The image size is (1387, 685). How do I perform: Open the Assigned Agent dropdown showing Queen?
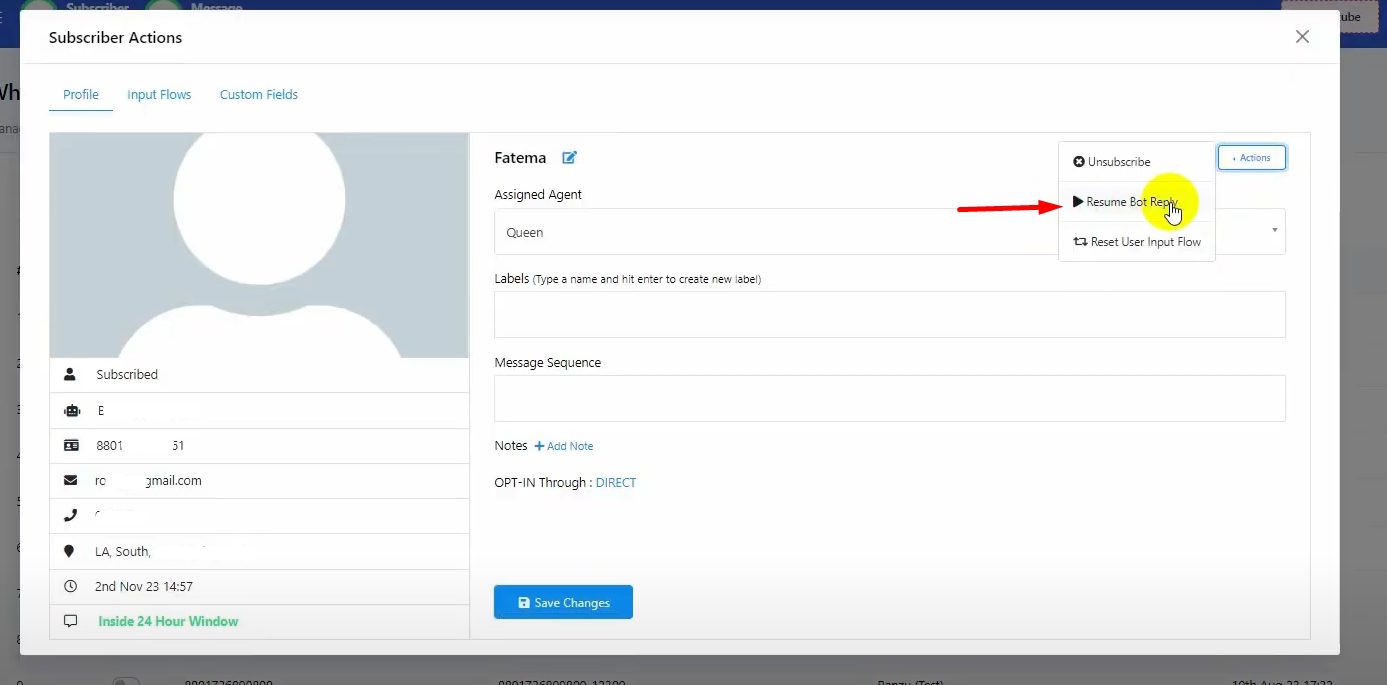[x=770, y=232]
